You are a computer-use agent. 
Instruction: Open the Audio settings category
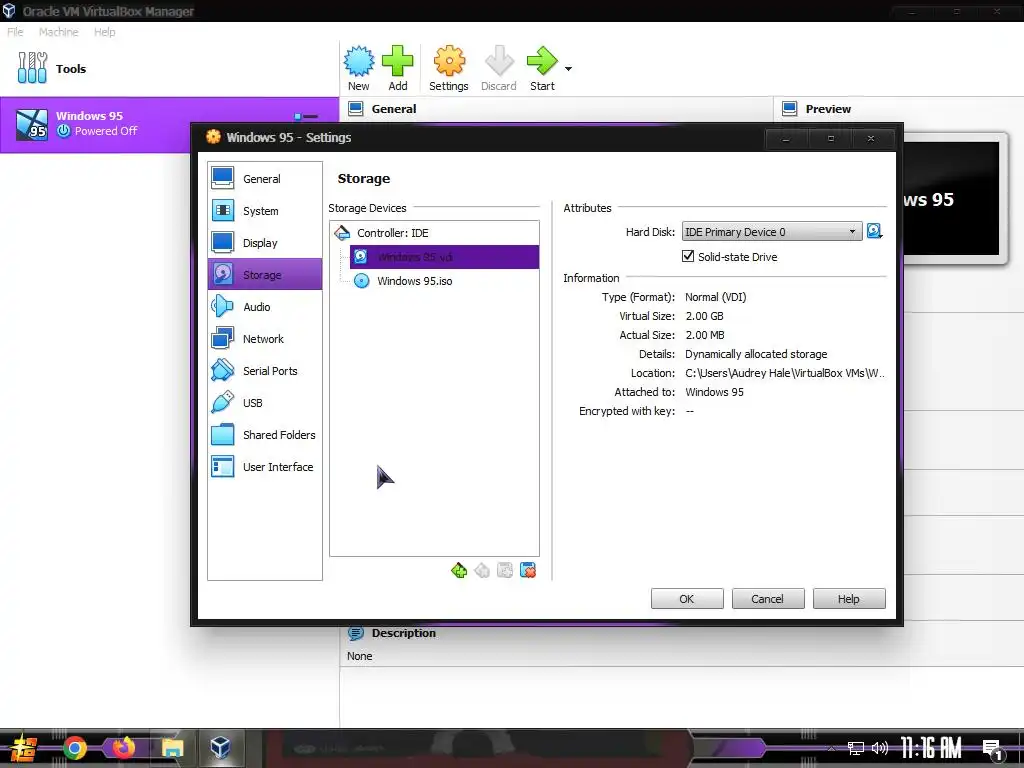pos(264,307)
